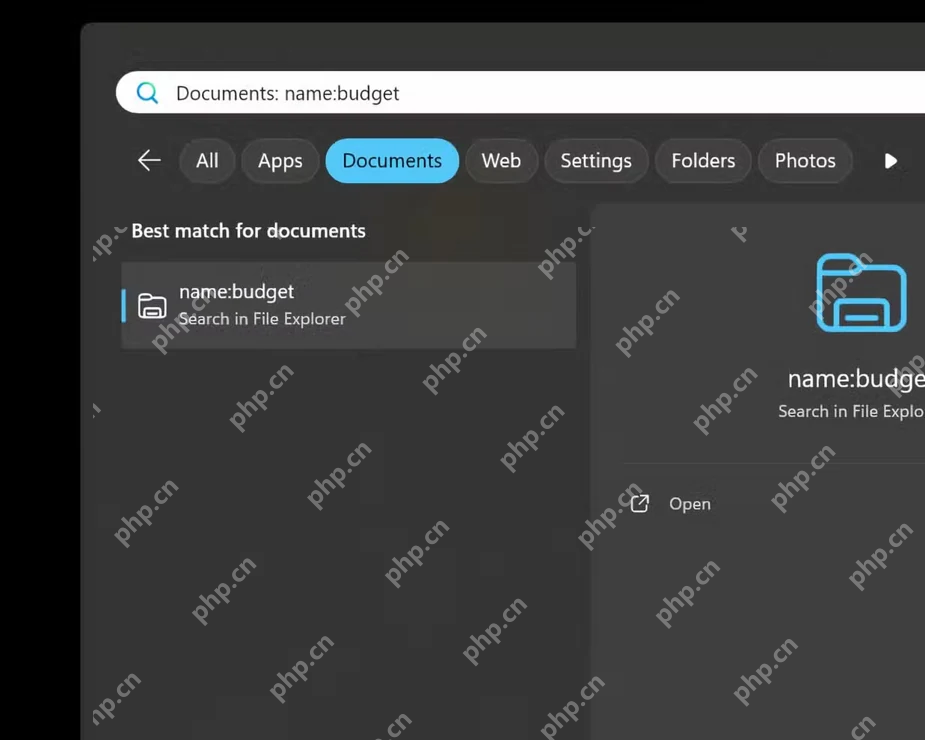Select the name:budget search result

(349, 306)
